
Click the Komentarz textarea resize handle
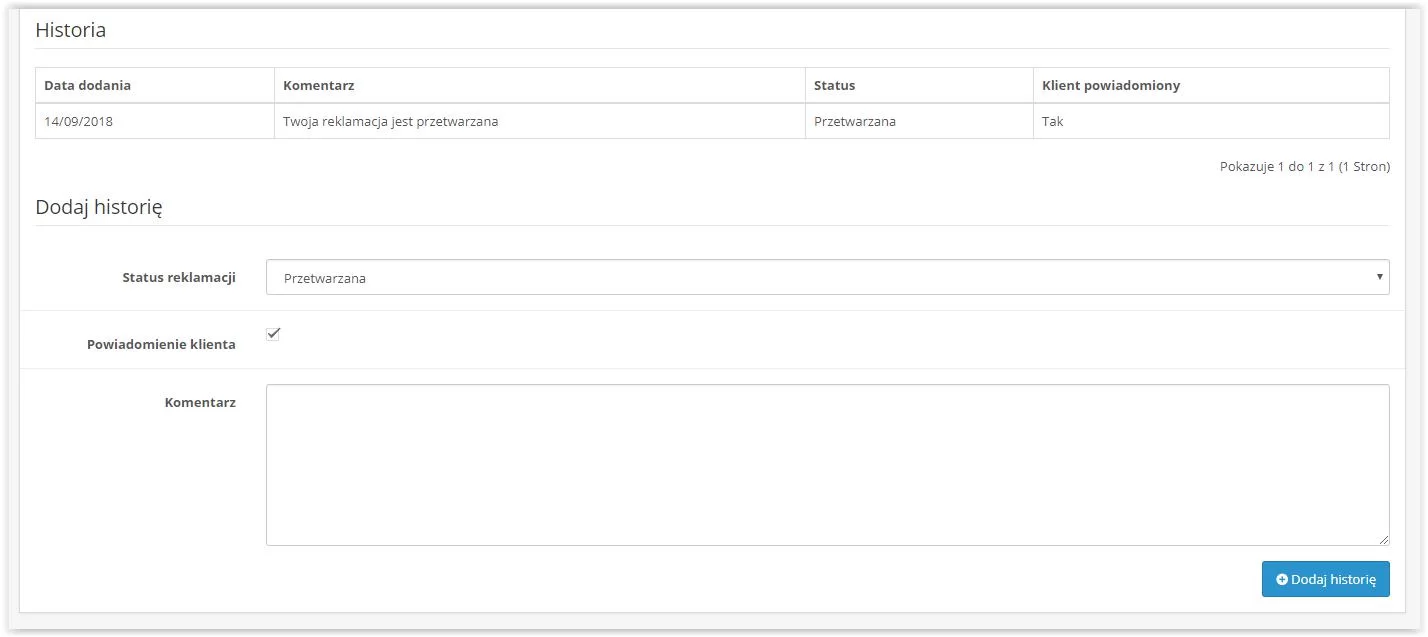tap(1383, 539)
